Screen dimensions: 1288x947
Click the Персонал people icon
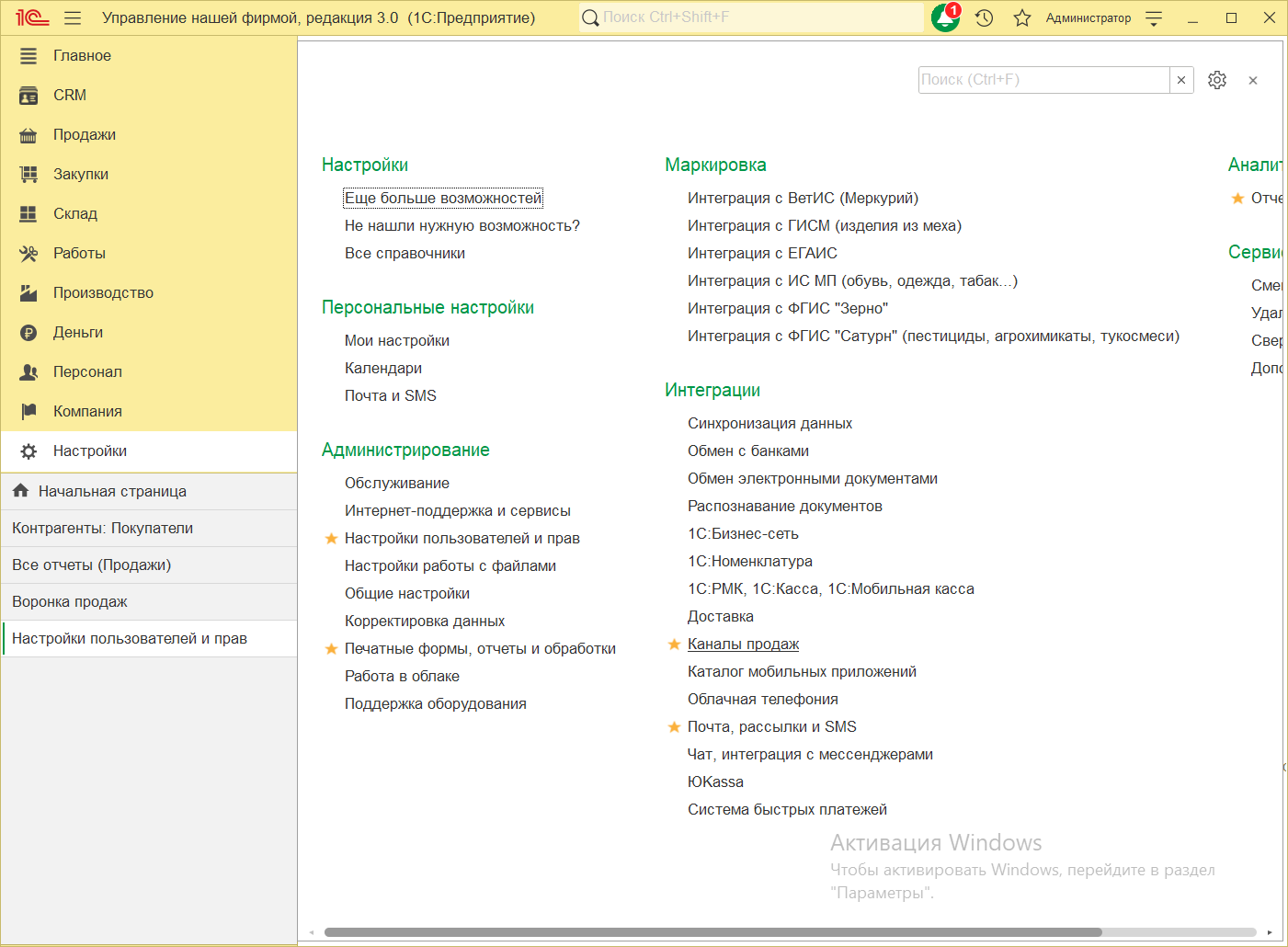pos(28,372)
